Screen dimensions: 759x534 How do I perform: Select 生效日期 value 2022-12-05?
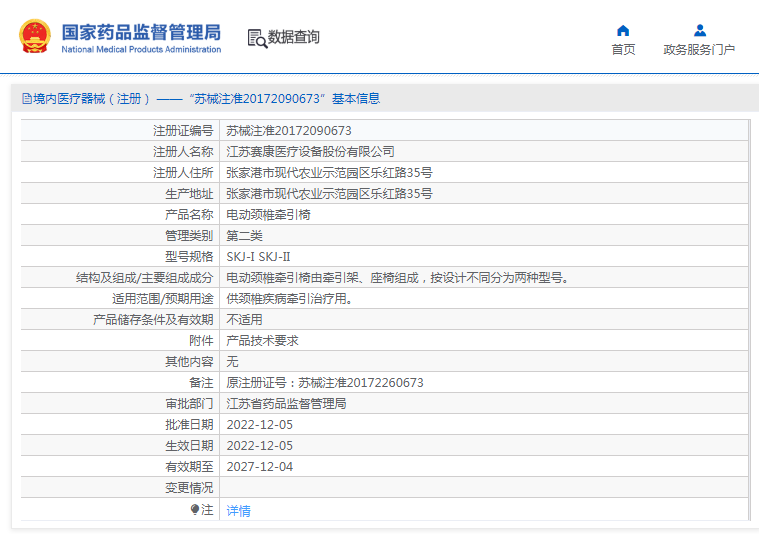(259, 446)
